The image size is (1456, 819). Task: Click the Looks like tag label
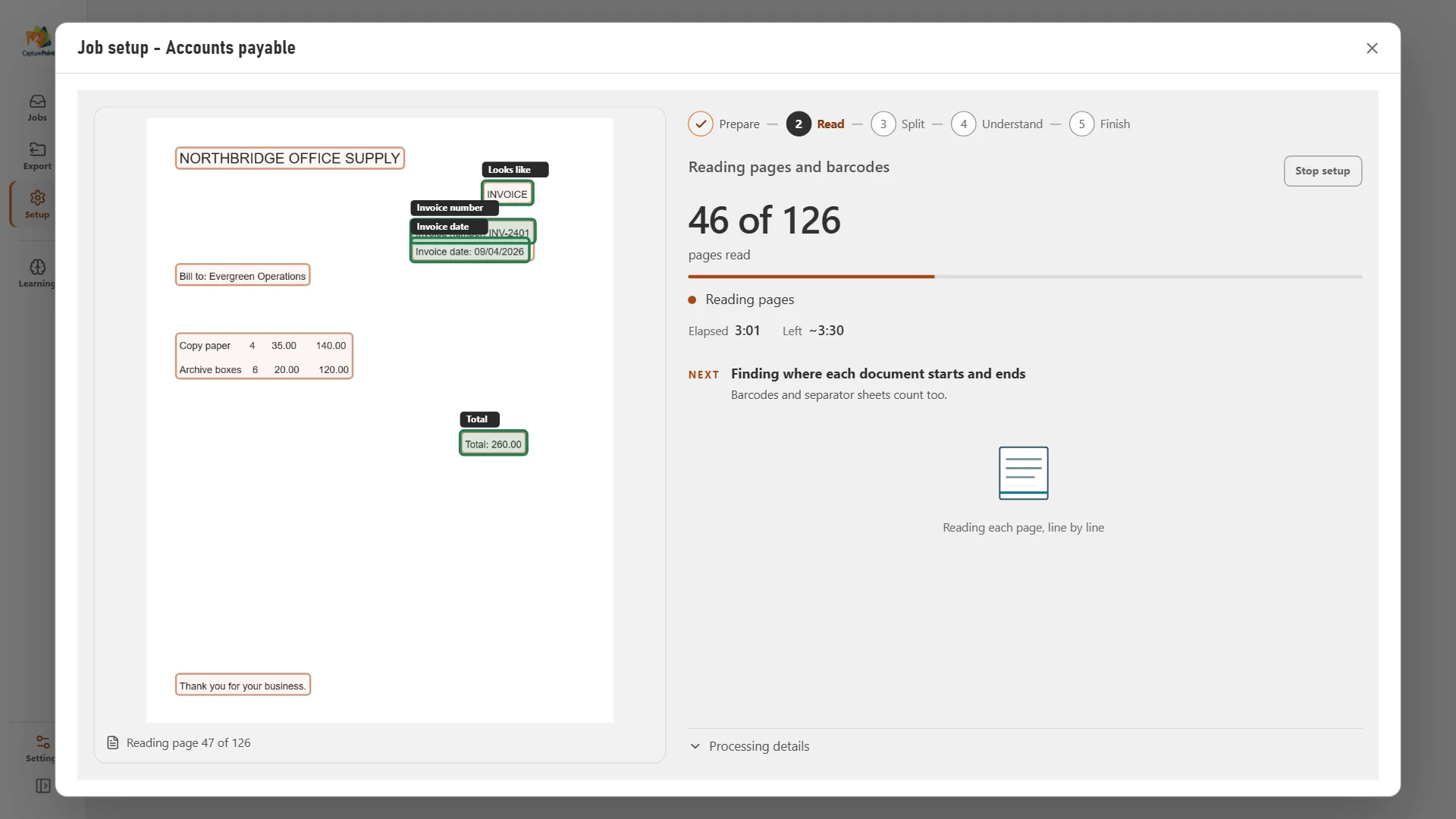tap(515, 170)
